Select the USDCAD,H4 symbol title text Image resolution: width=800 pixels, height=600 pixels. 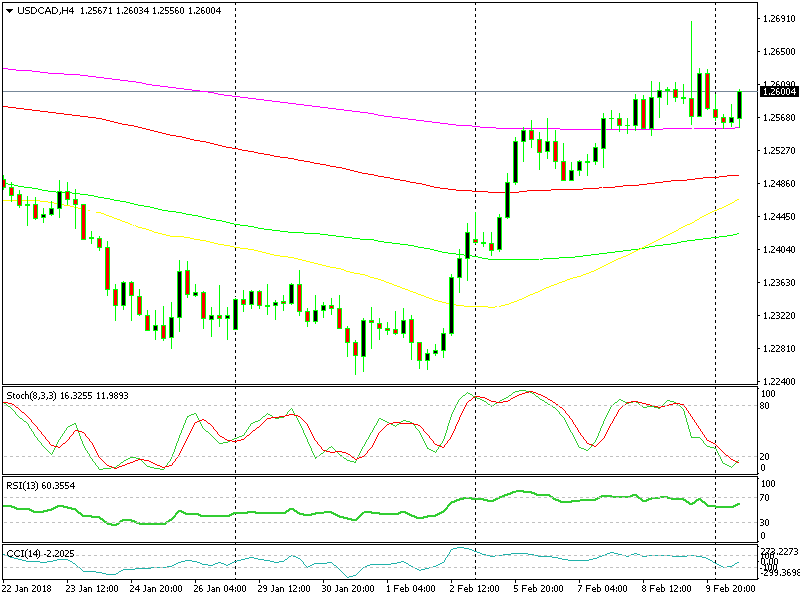[x=45, y=11]
